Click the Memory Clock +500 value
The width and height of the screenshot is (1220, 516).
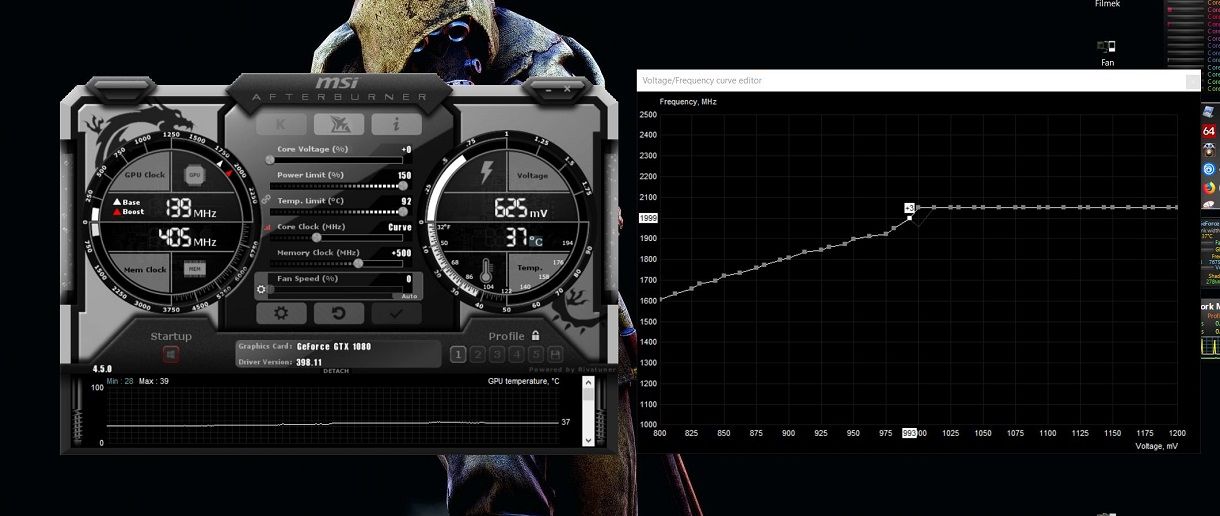click(400, 253)
